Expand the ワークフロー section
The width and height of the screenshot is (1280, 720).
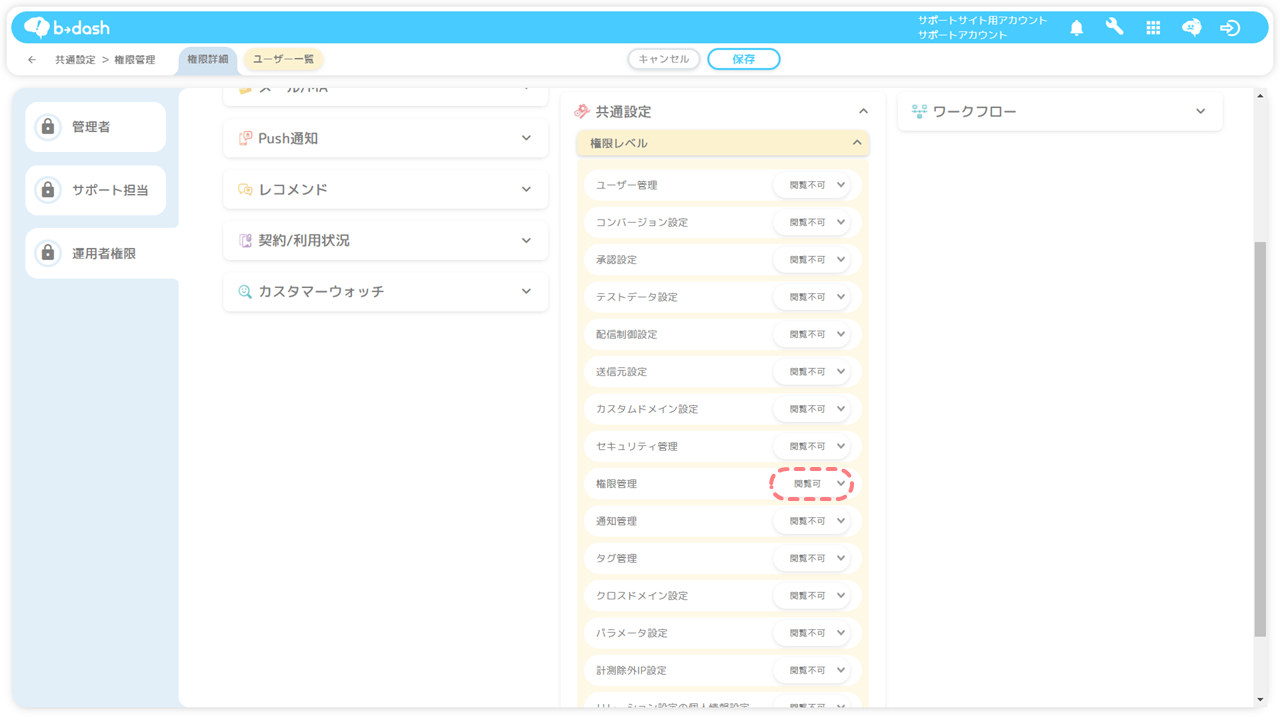pos(1200,111)
